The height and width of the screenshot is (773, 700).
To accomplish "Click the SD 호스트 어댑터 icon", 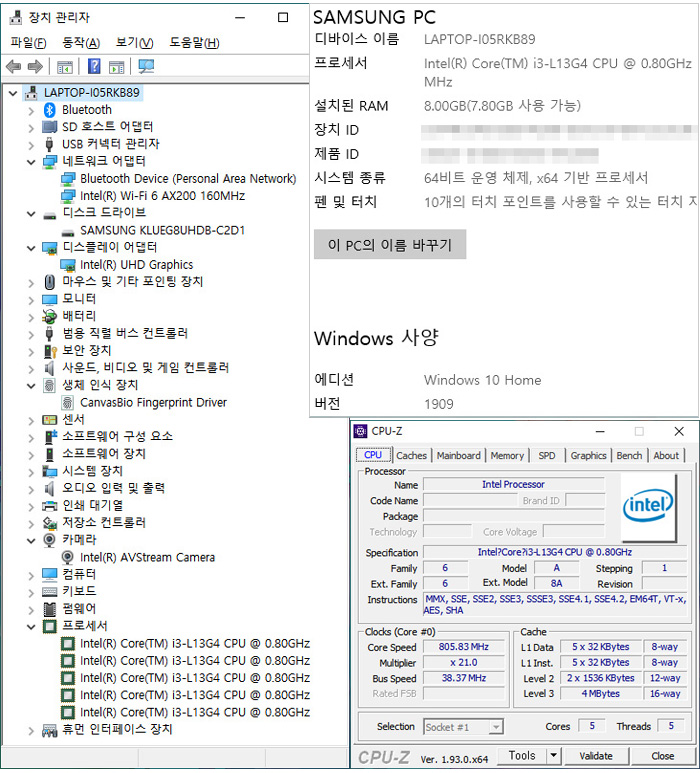I will pyautogui.click(x=49, y=127).
